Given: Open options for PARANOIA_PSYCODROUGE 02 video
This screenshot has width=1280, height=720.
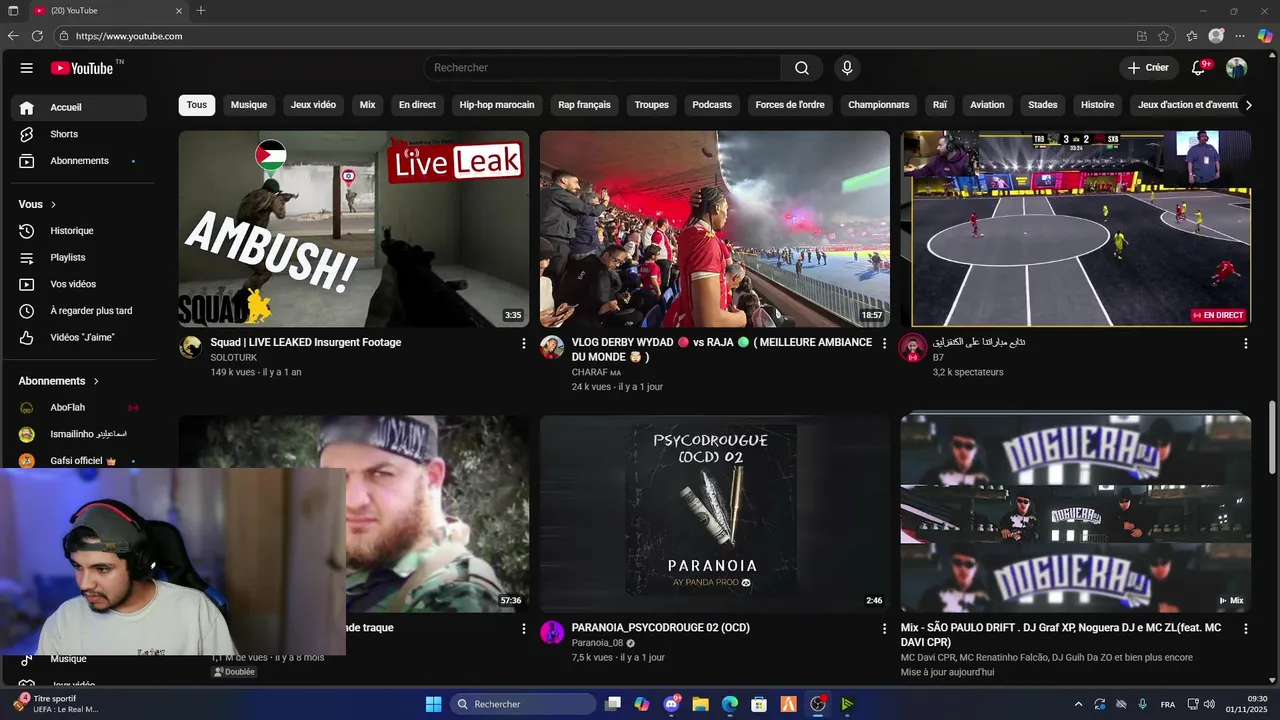Looking at the screenshot, I should (884, 629).
